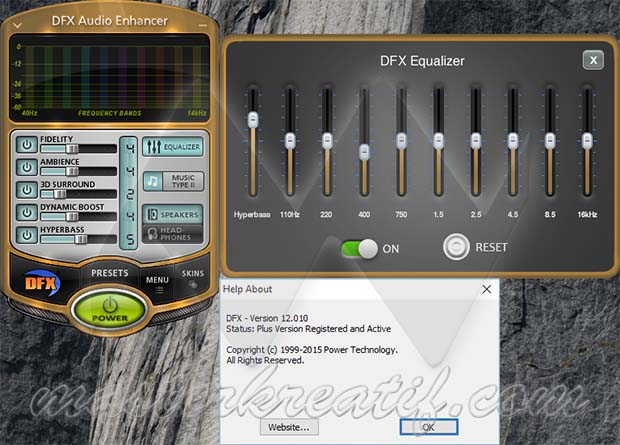This screenshot has height=445, width=620.
Task: Click the DFX logo
Action: (42, 283)
